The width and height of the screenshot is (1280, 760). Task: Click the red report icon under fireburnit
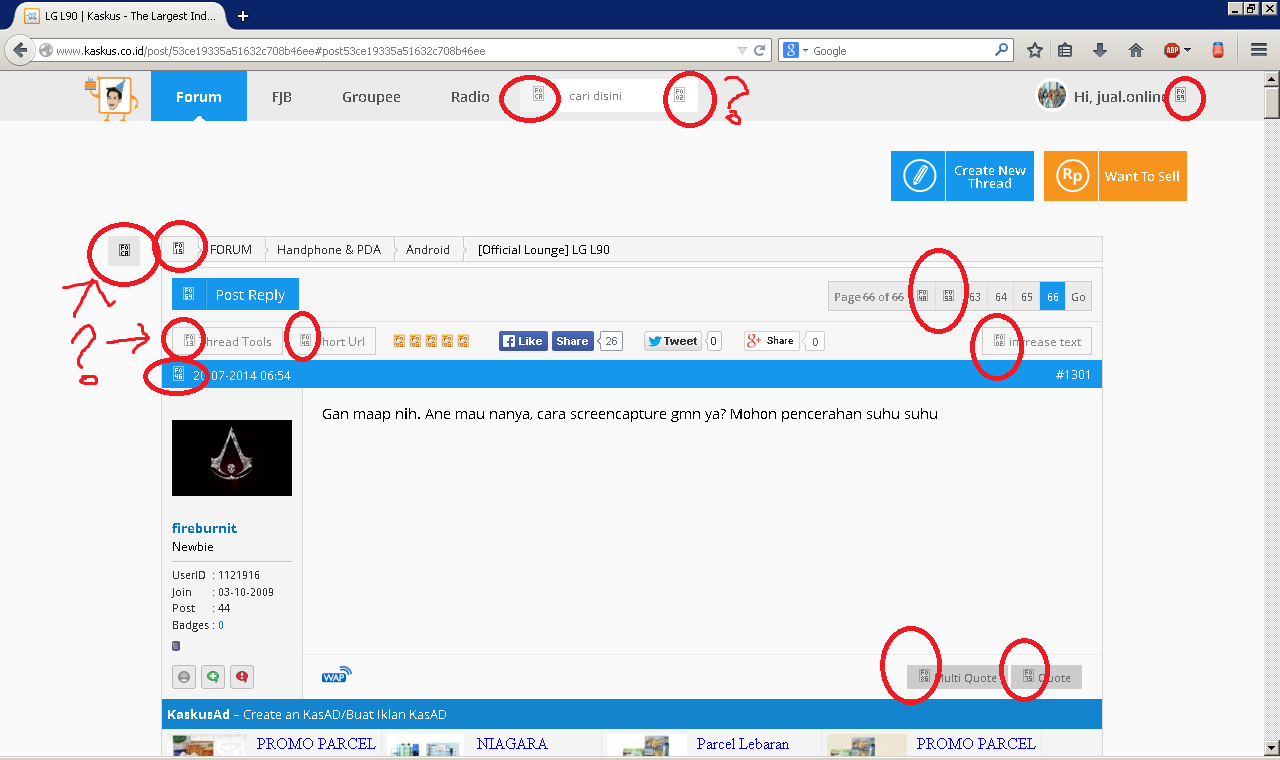242,677
